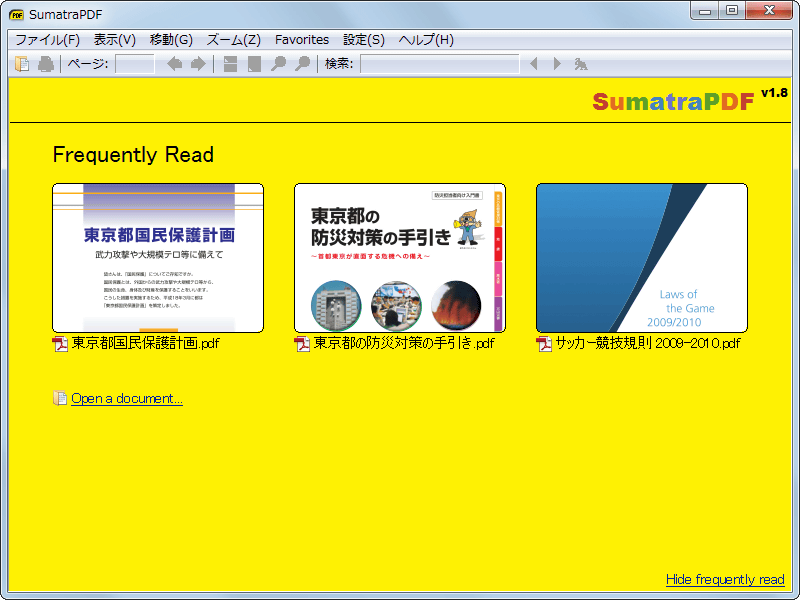Open the ファイル(F) menu
The image size is (800, 600).
coord(47,40)
